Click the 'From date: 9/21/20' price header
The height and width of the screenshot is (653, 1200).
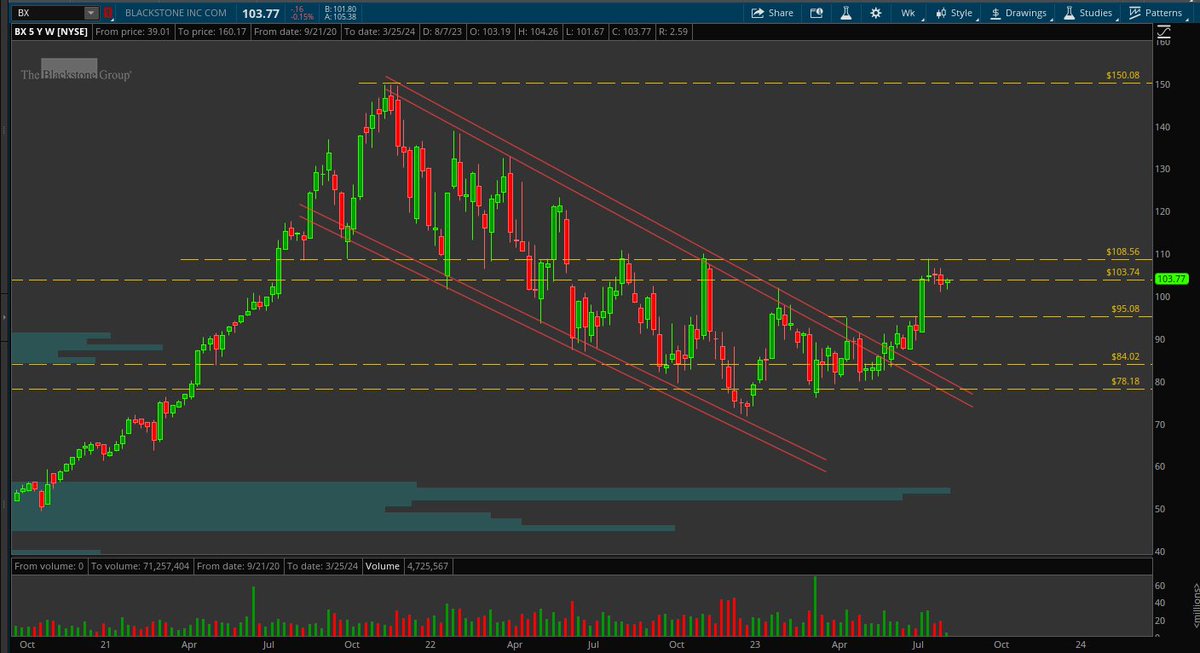coord(295,32)
